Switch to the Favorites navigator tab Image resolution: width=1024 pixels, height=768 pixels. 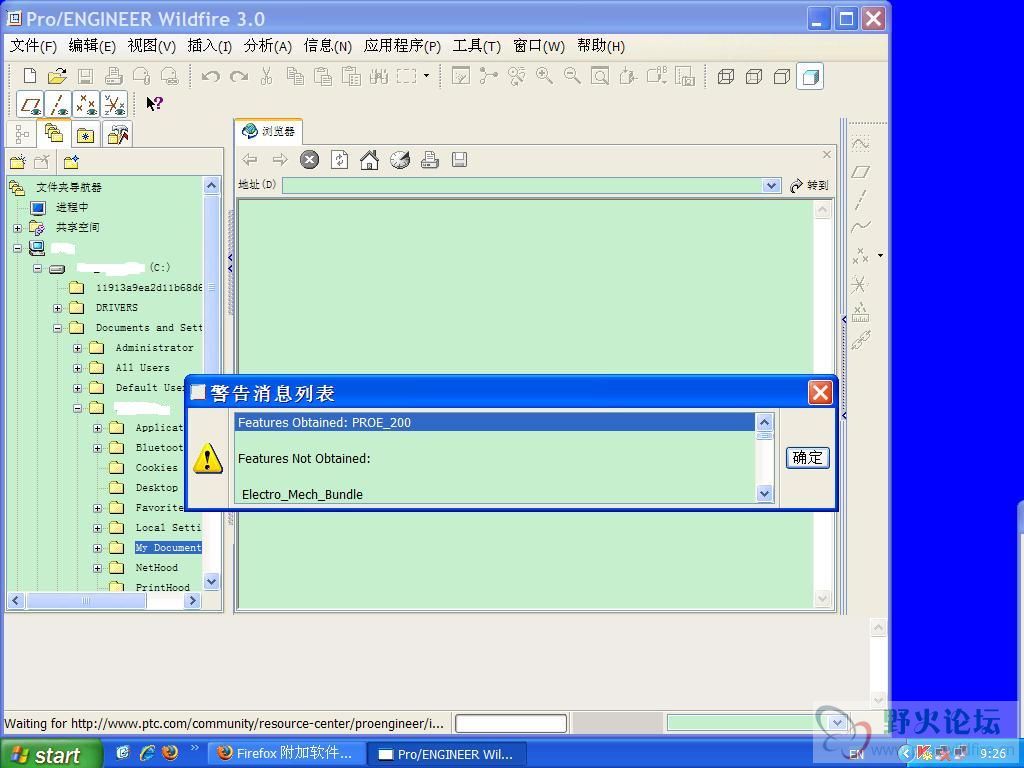pyautogui.click(x=86, y=135)
